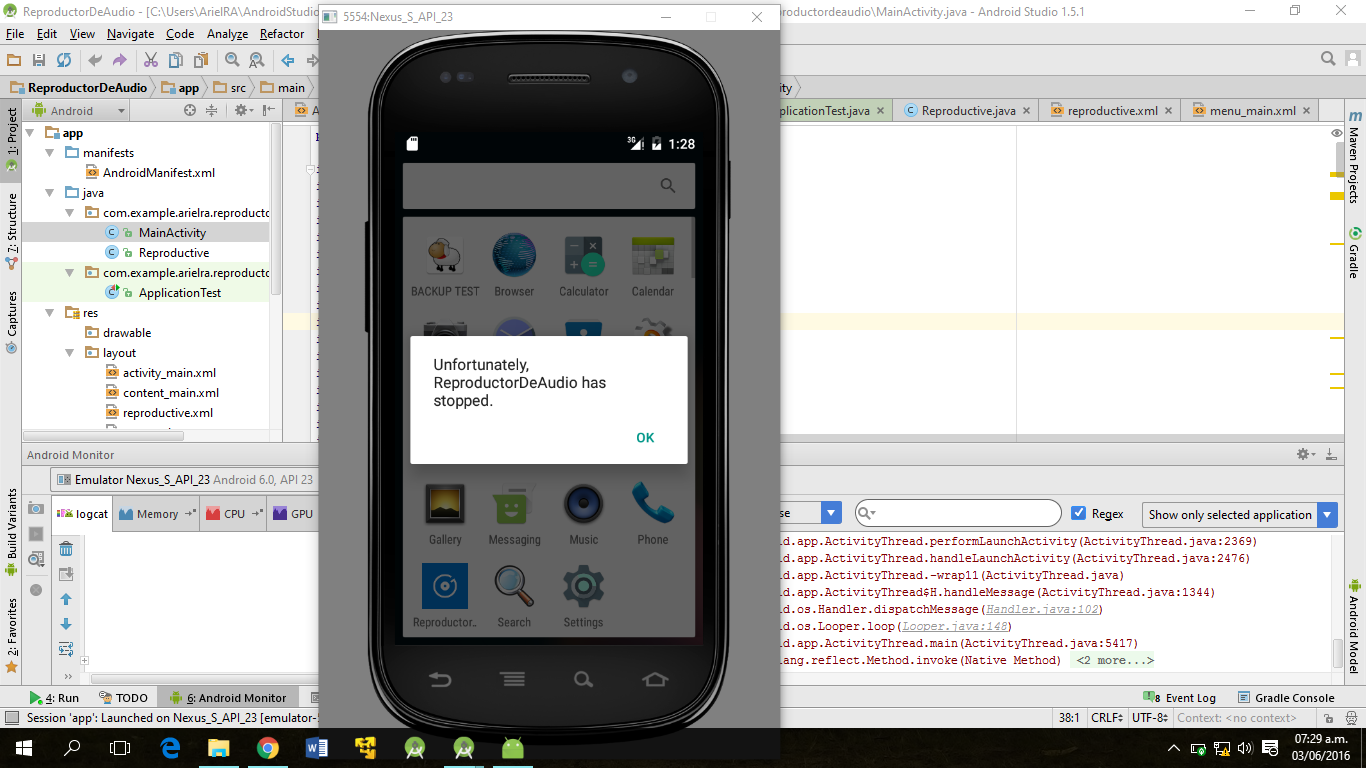
Task: Open the Gradle Console tool window
Action: click(x=1286, y=698)
